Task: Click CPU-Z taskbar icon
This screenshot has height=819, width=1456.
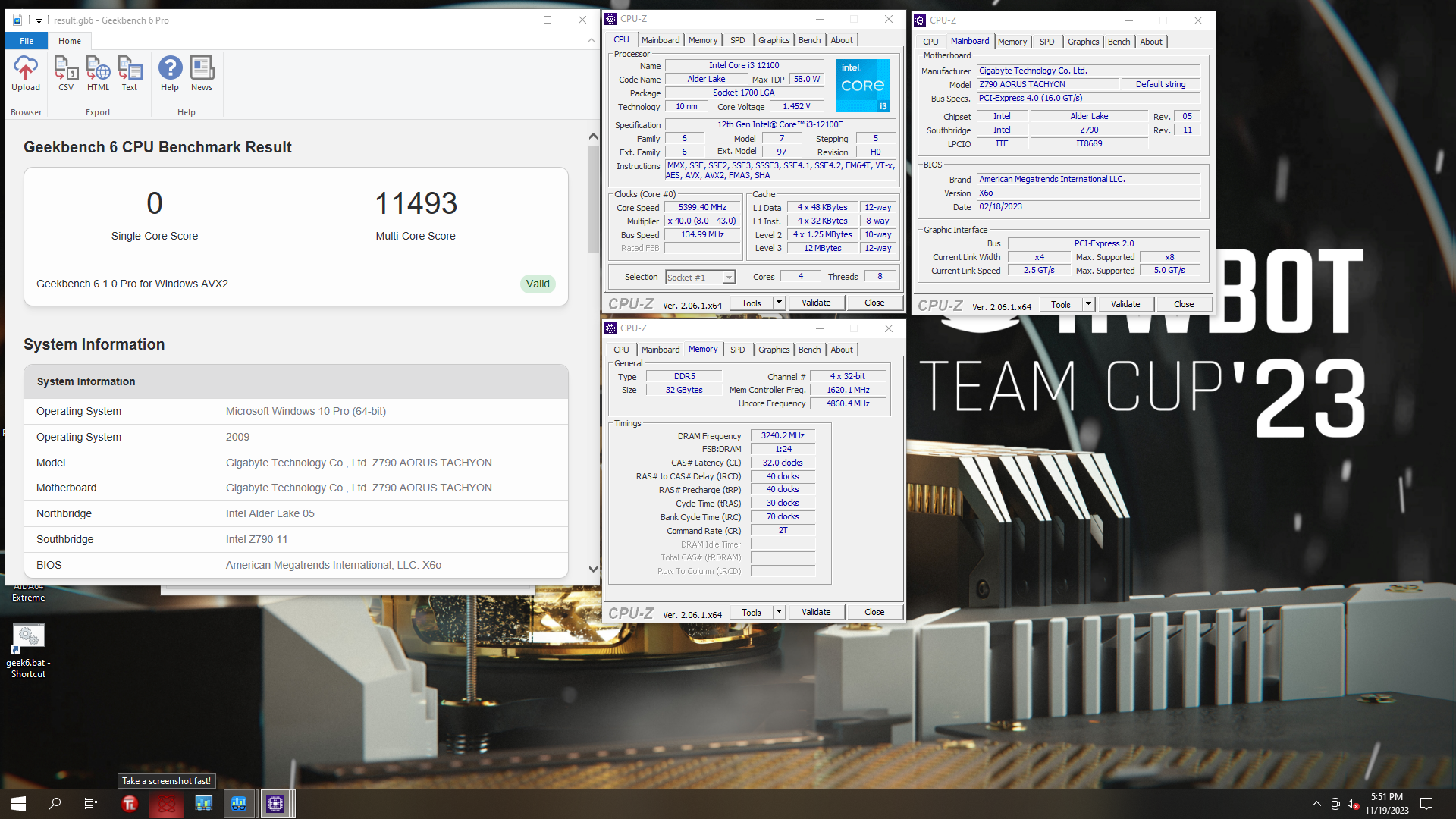Action: point(275,804)
